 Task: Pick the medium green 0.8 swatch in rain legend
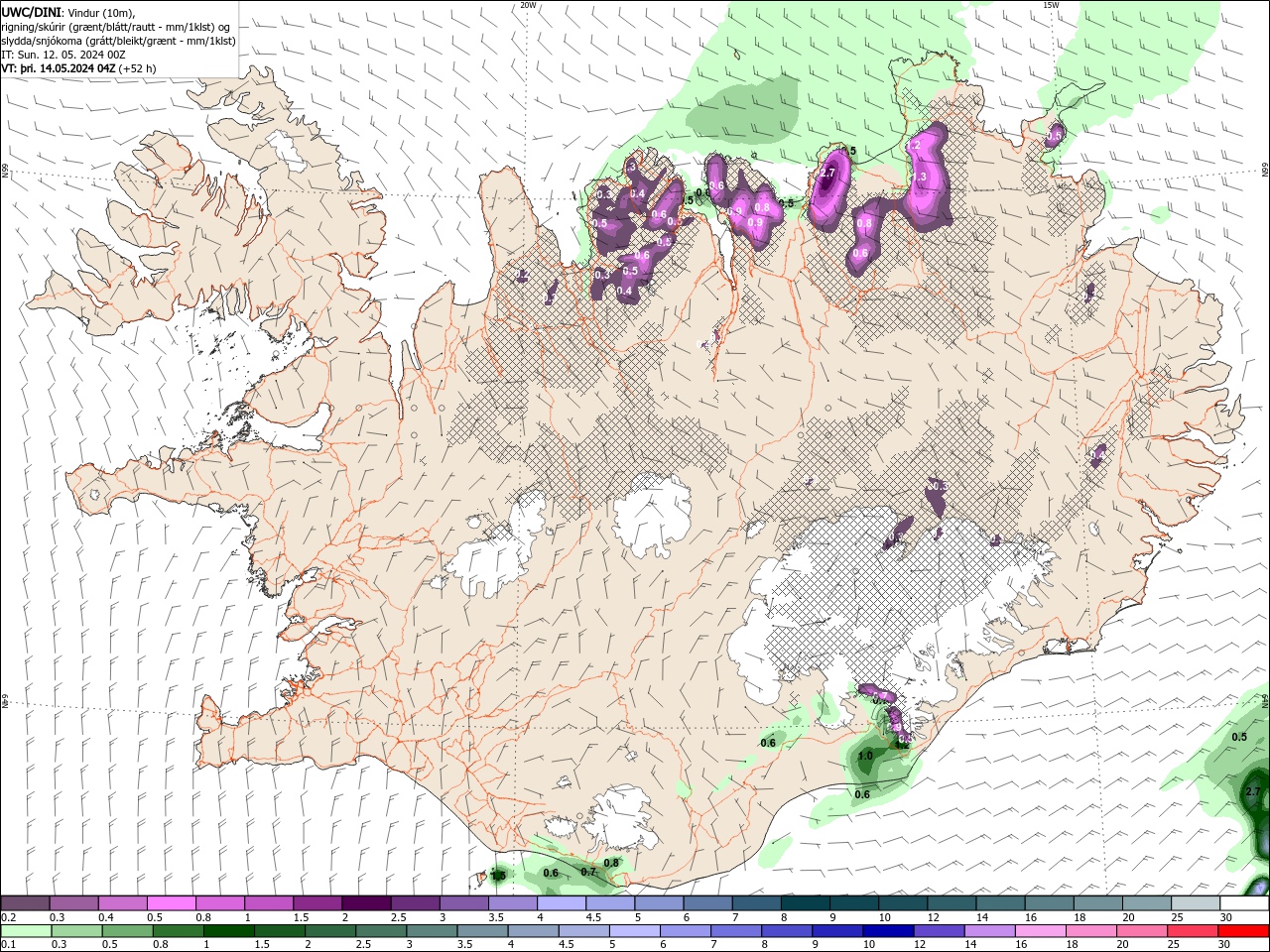pyautogui.click(x=178, y=930)
